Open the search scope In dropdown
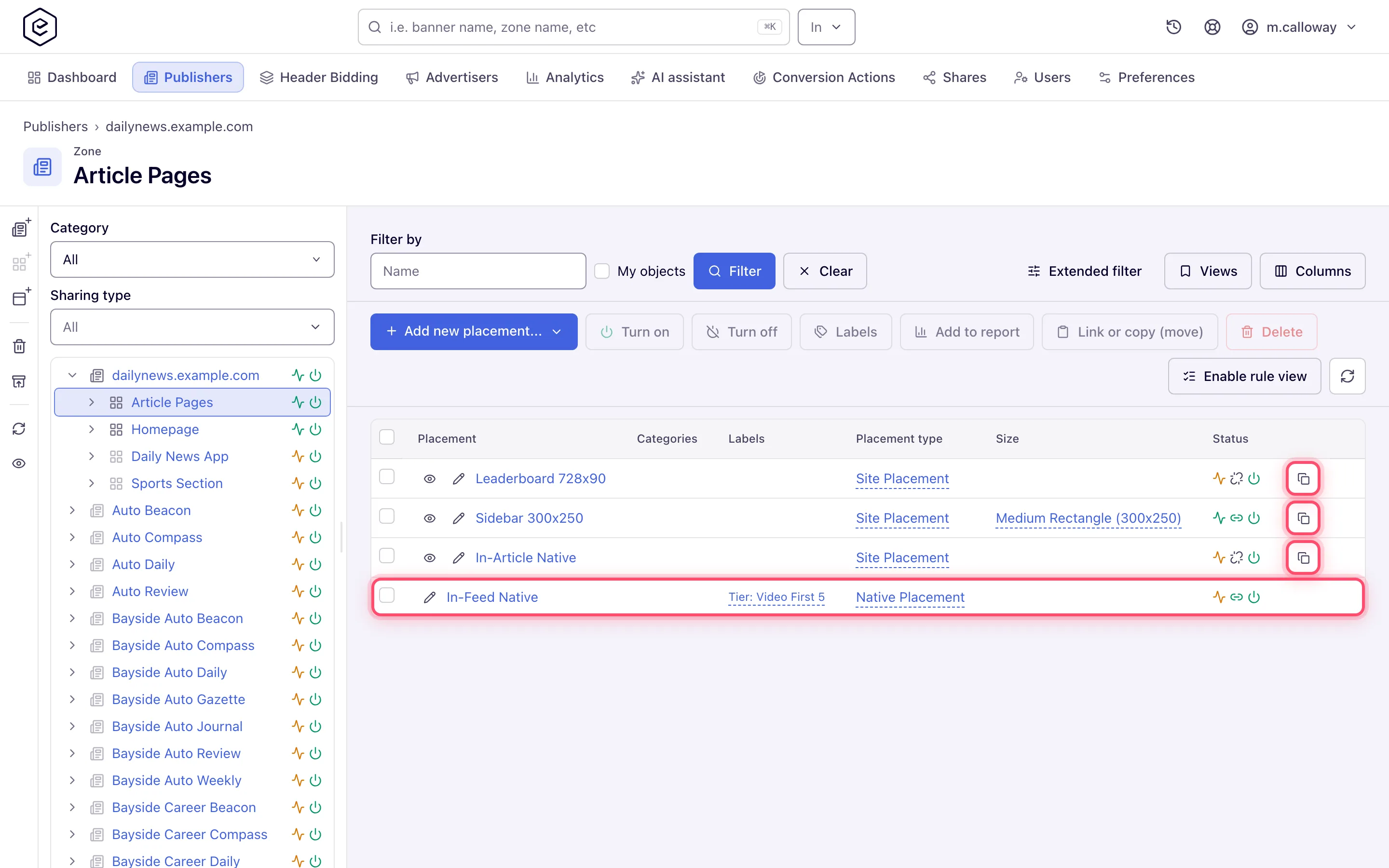 [x=826, y=27]
